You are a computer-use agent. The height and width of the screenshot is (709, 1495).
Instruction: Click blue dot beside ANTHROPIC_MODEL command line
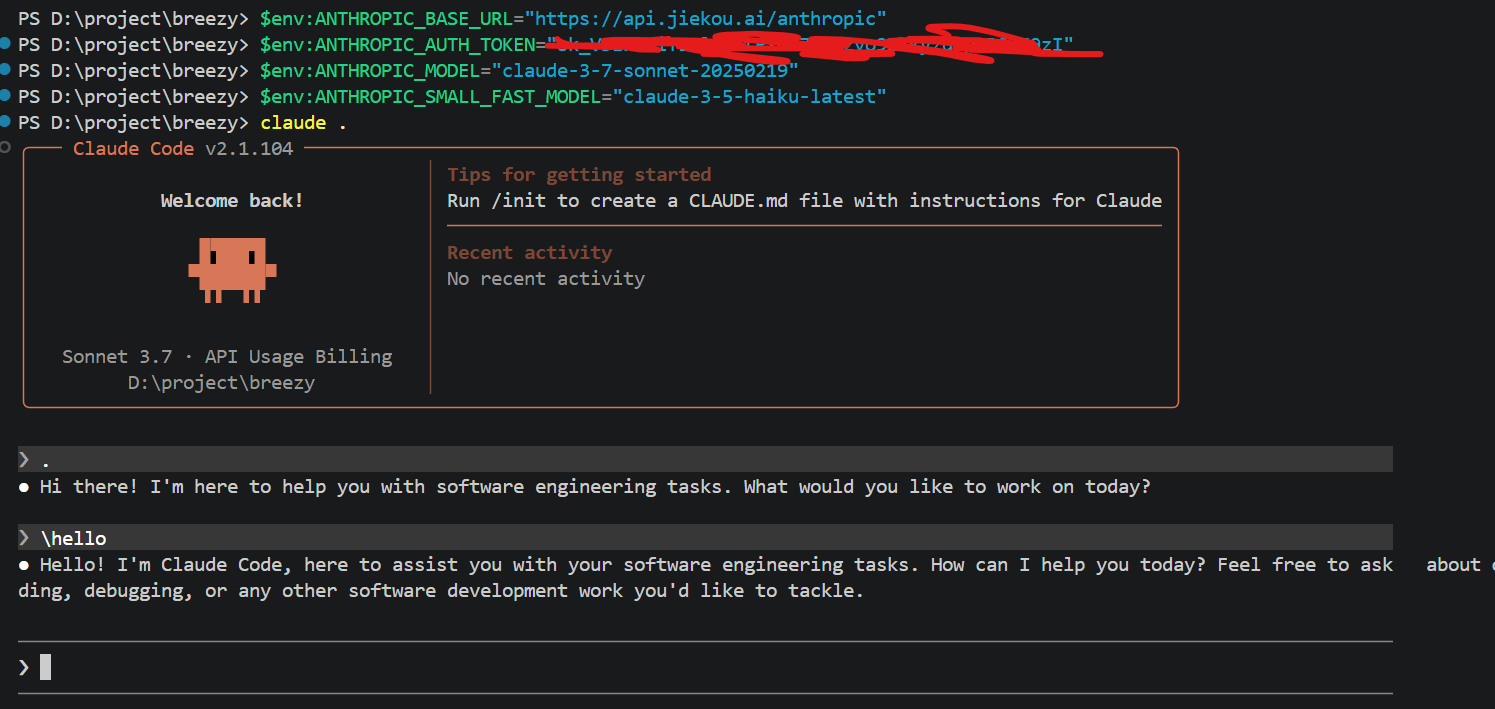(6, 70)
